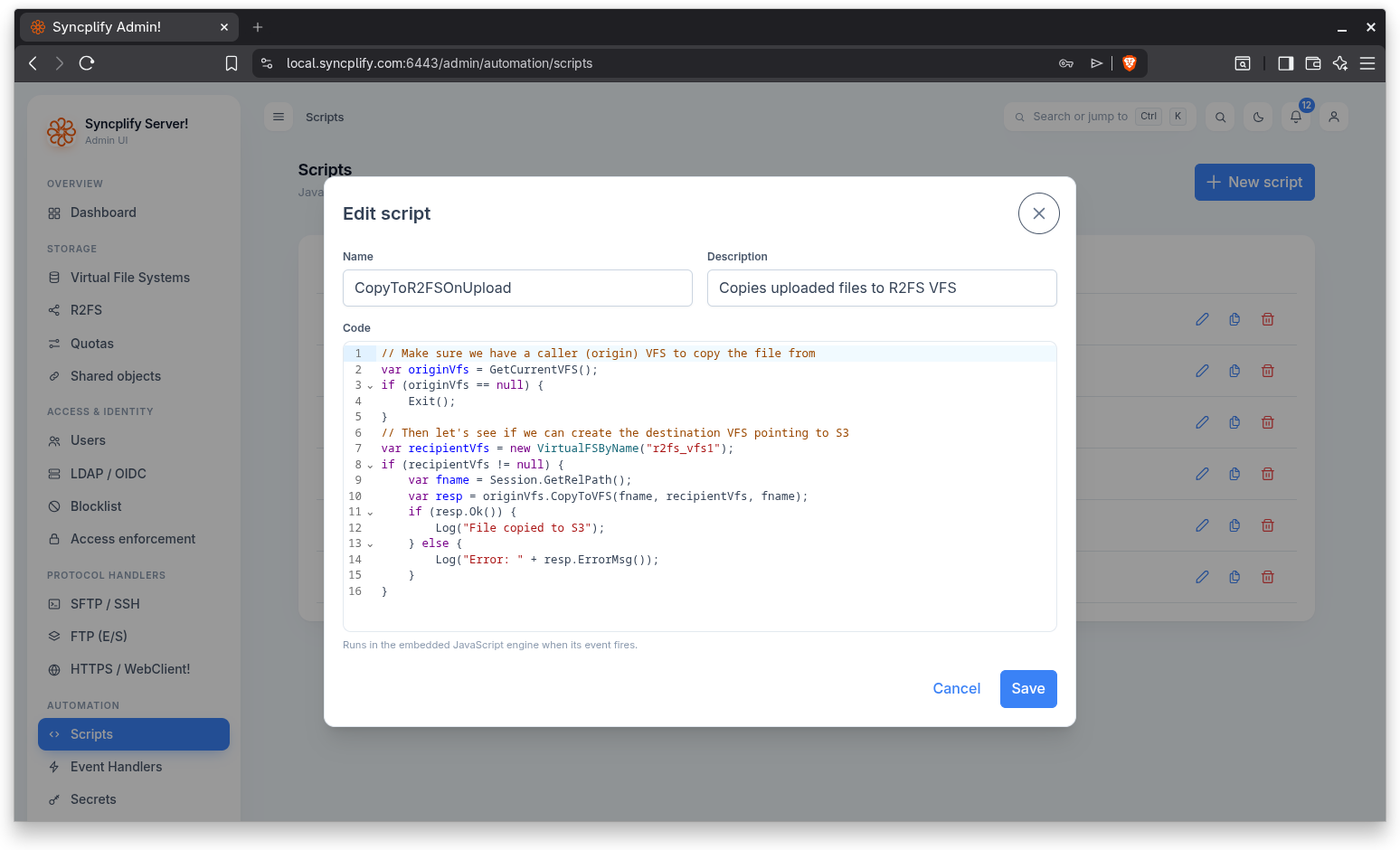Open Brave Shields icon
Viewport: 1400px width, 850px height.
(1130, 63)
